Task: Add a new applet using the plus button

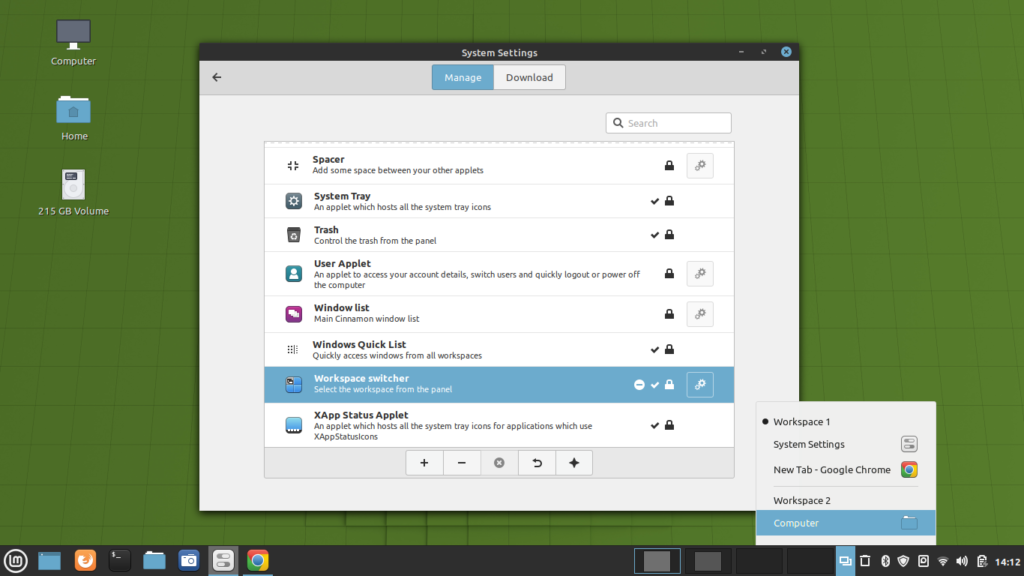Action: tap(424, 462)
